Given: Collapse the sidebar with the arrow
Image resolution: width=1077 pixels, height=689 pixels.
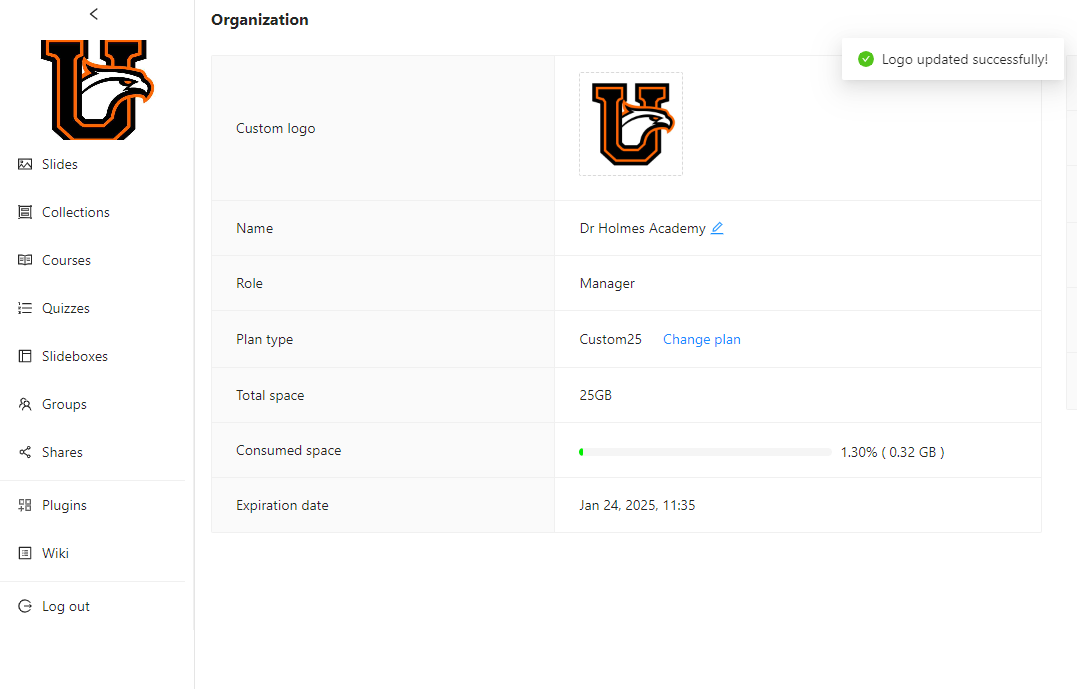Looking at the screenshot, I should 94,14.
